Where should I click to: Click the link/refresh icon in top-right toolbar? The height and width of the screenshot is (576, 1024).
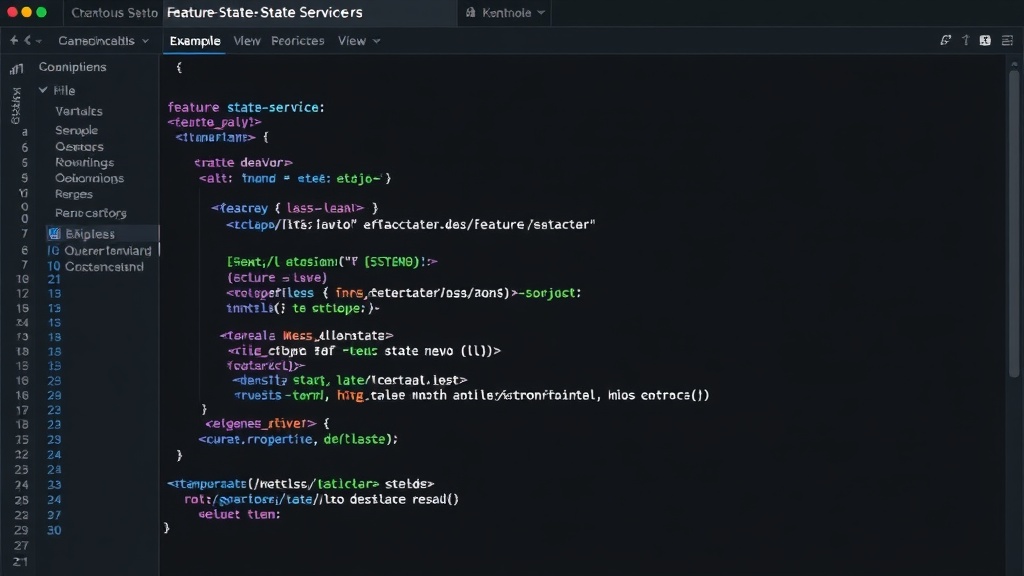945,40
